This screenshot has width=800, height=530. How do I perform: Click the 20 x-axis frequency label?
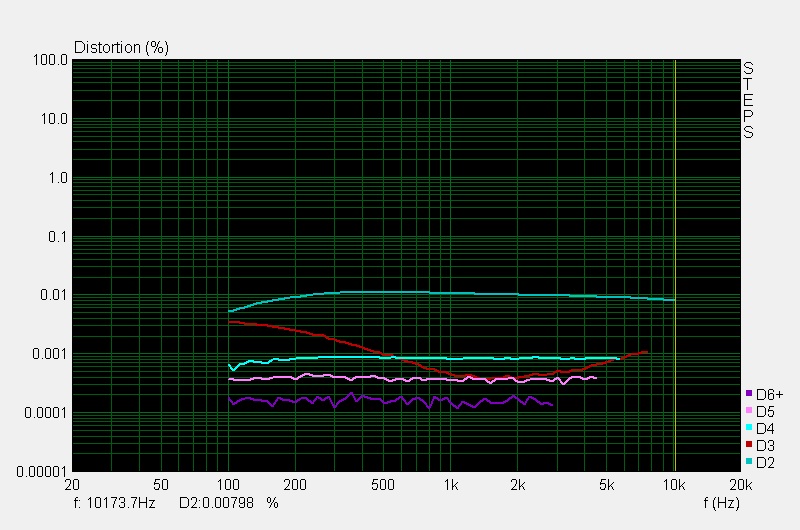click(72, 485)
